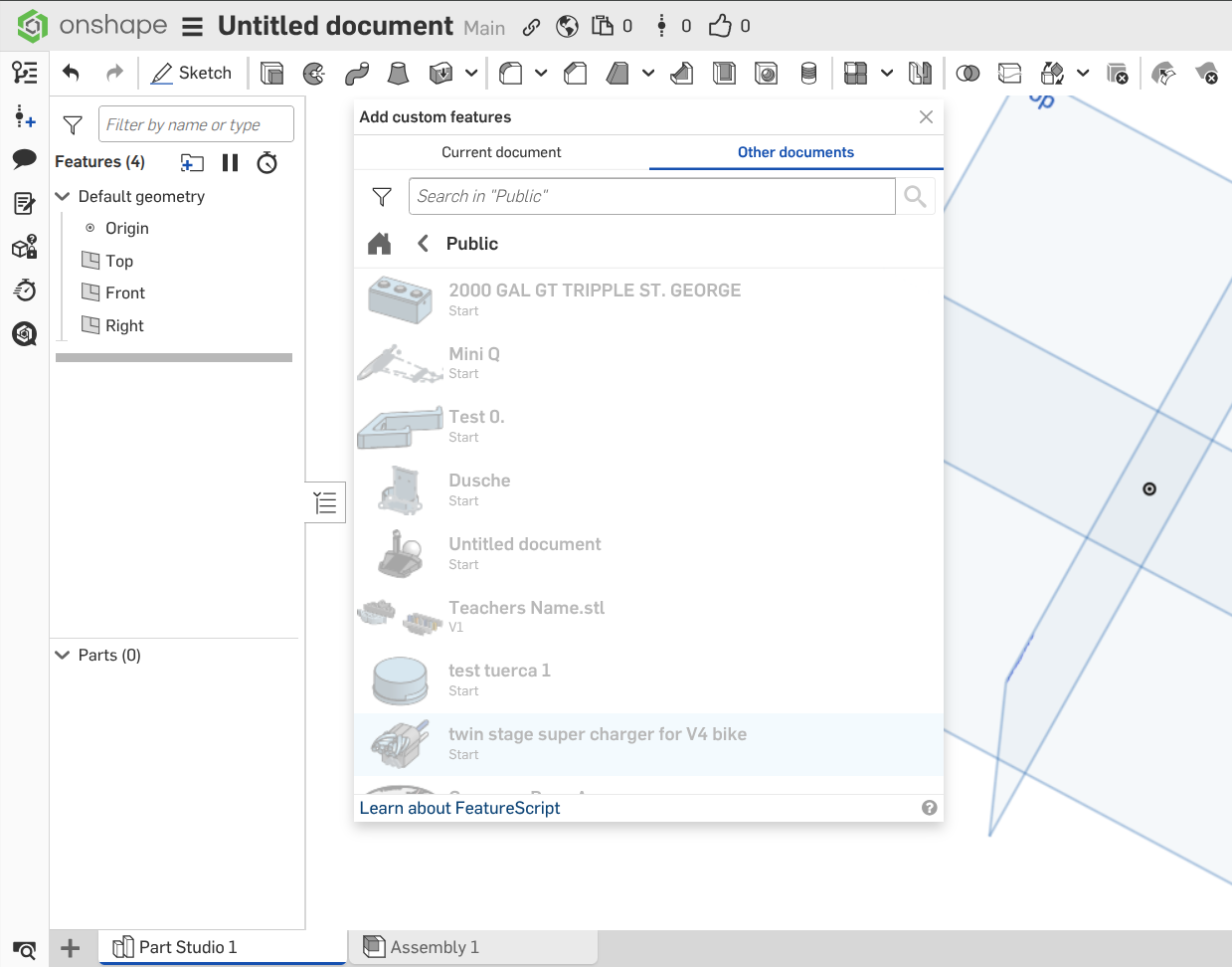Open the Fillet tool dropdown arrow
Screen dimensions: 1232x967
pyautogui.click(x=541, y=73)
